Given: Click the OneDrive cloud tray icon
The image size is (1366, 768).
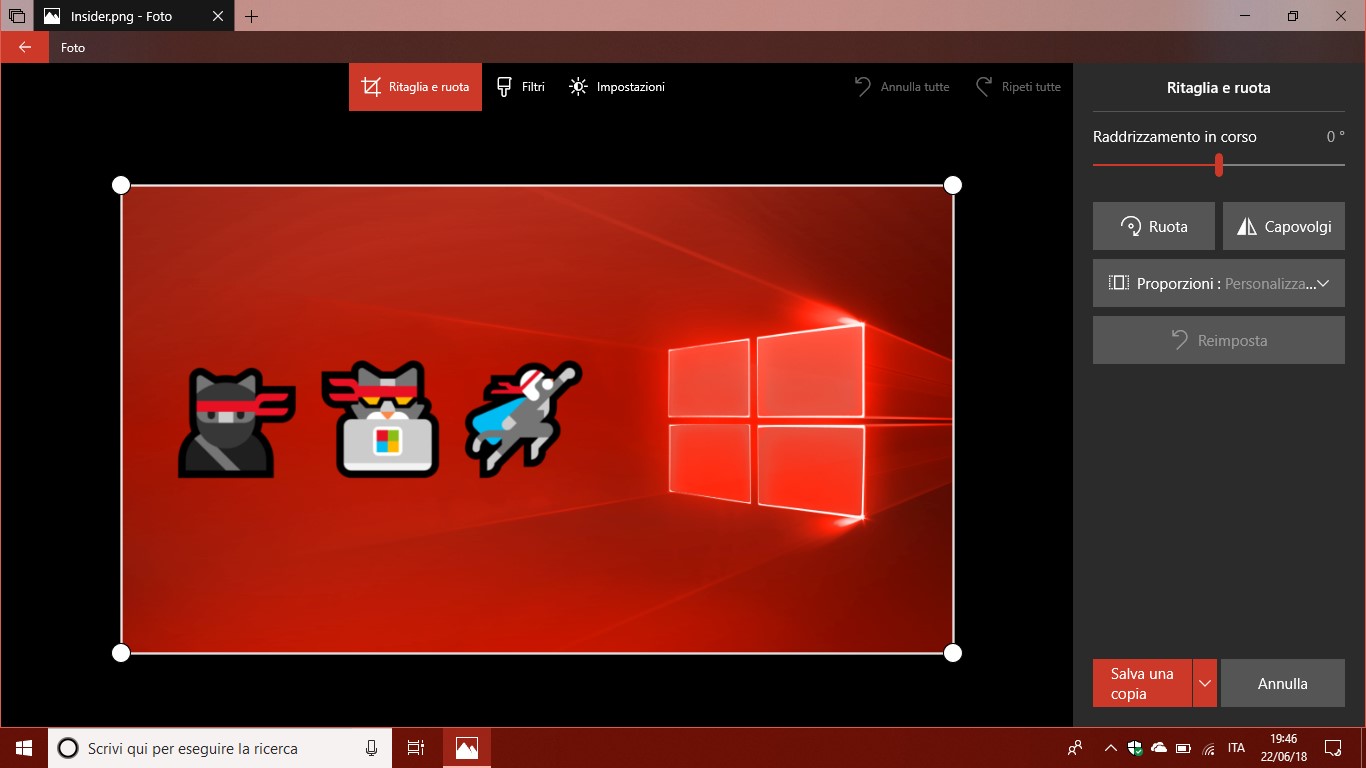Looking at the screenshot, I should 1159,748.
